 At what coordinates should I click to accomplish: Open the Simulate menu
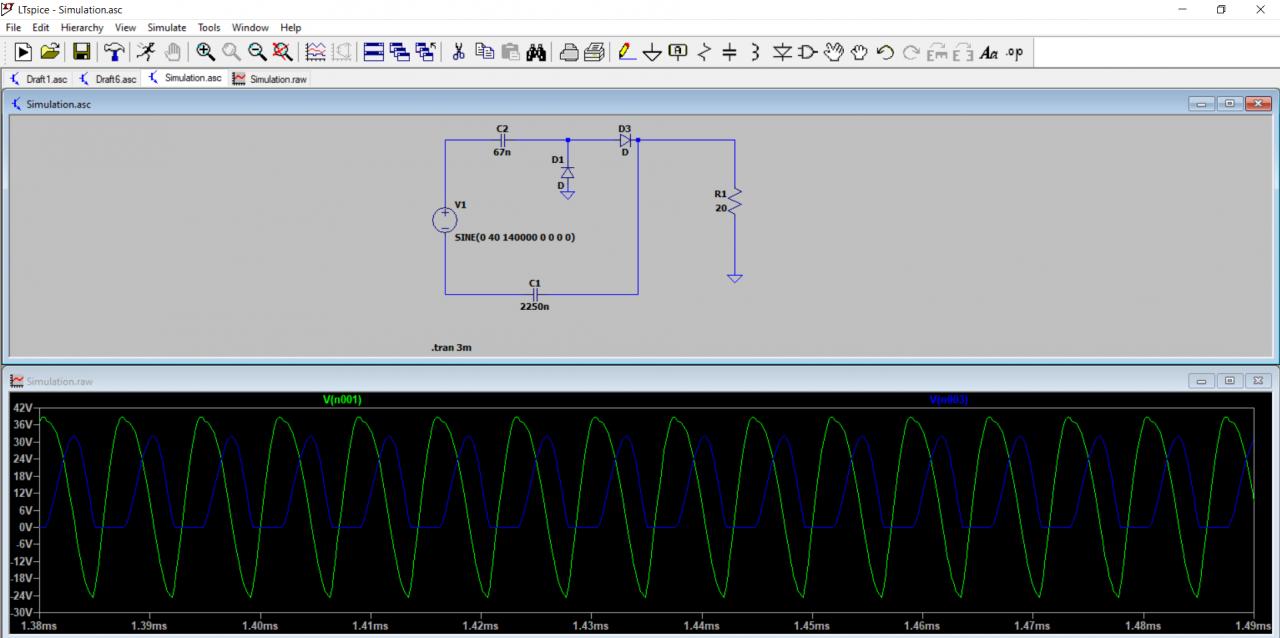point(166,28)
